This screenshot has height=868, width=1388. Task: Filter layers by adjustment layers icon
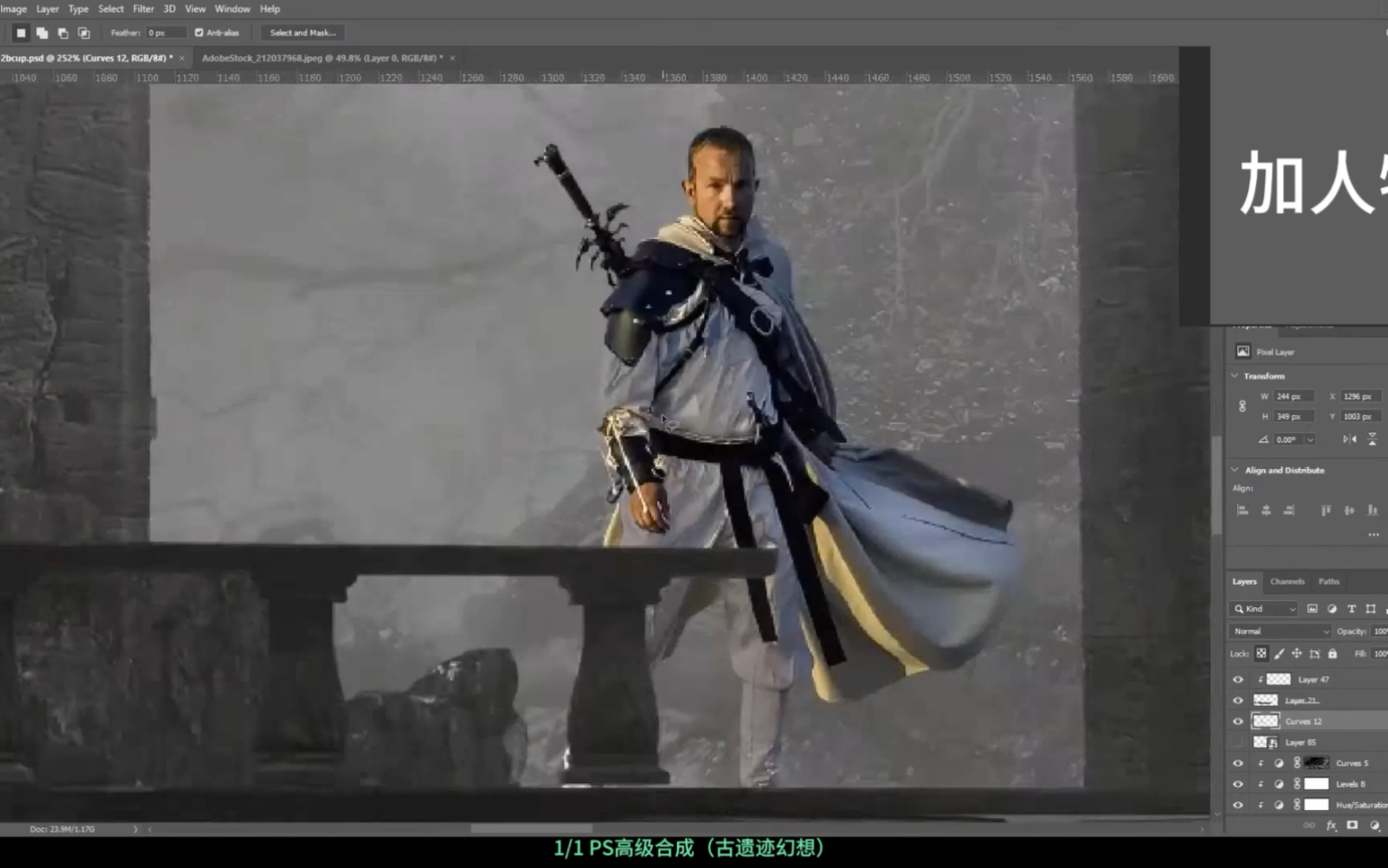tap(1332, 609)
